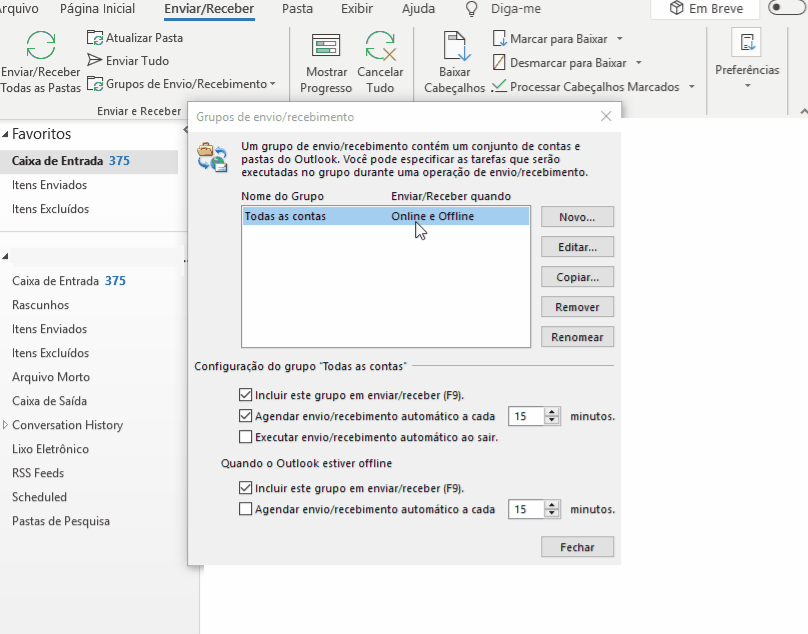
Task: Click the Marcar para Baixar icon
Action: [499, 39]
